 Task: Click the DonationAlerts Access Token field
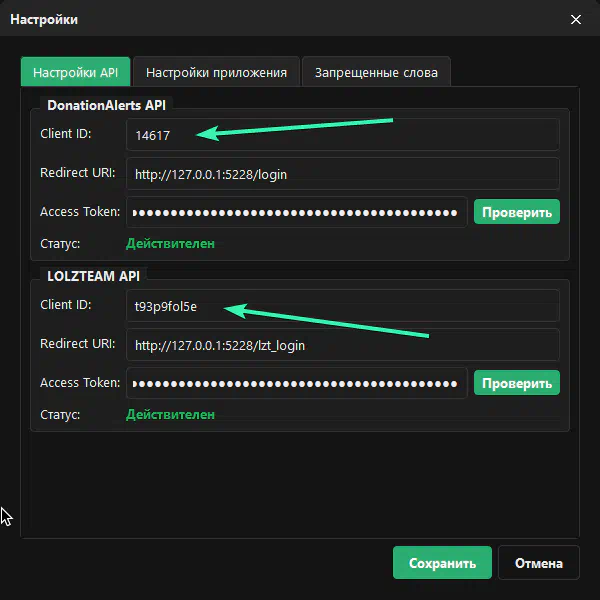297,212
